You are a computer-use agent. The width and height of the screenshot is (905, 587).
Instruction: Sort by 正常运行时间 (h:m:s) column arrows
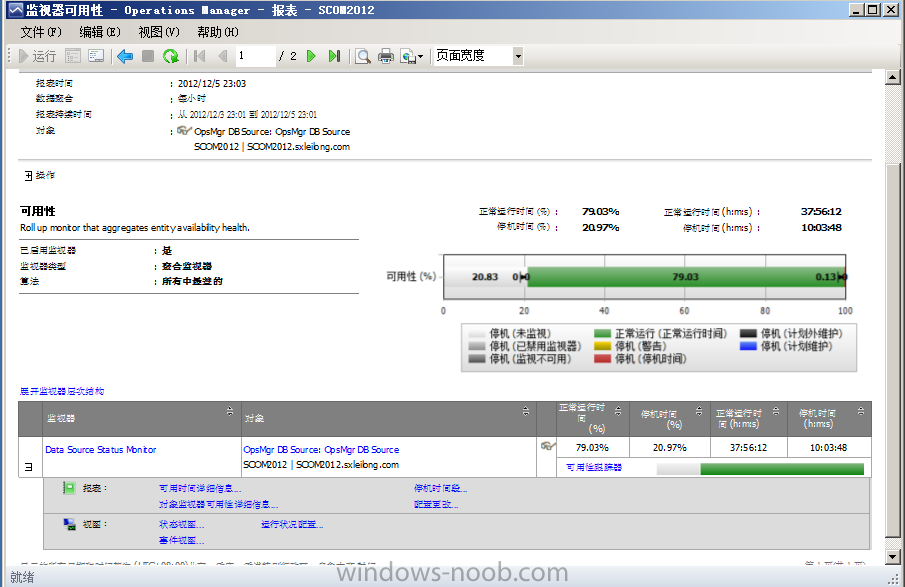point(776,411)
